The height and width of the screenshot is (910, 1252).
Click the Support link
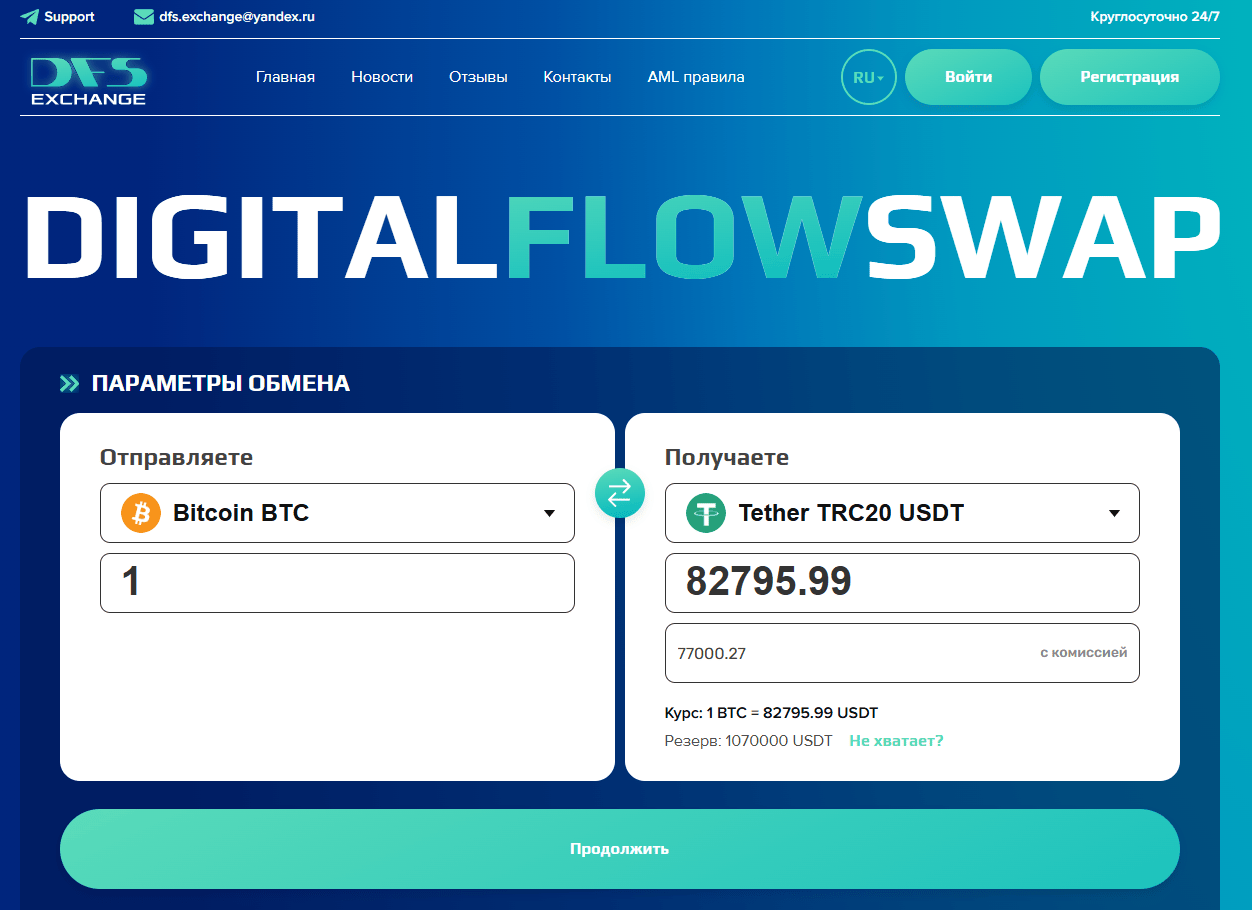(x=69, y=17)
